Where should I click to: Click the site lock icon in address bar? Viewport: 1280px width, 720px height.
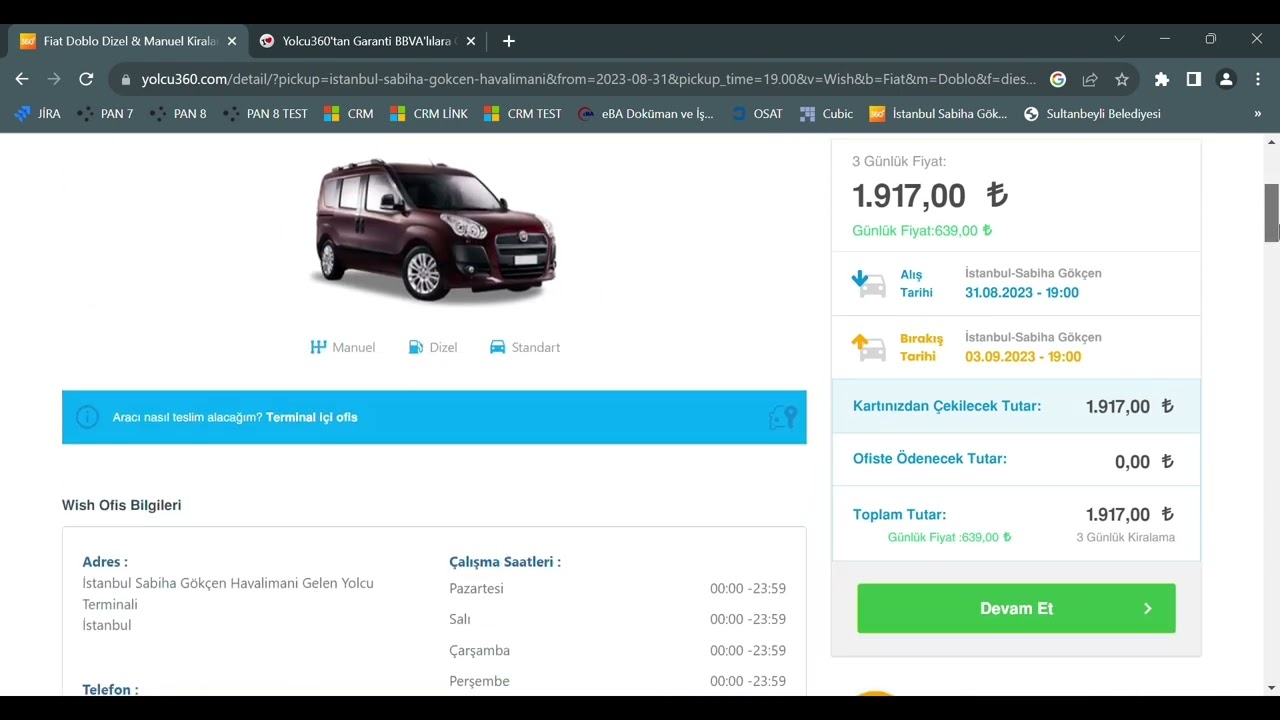point(125,79)
